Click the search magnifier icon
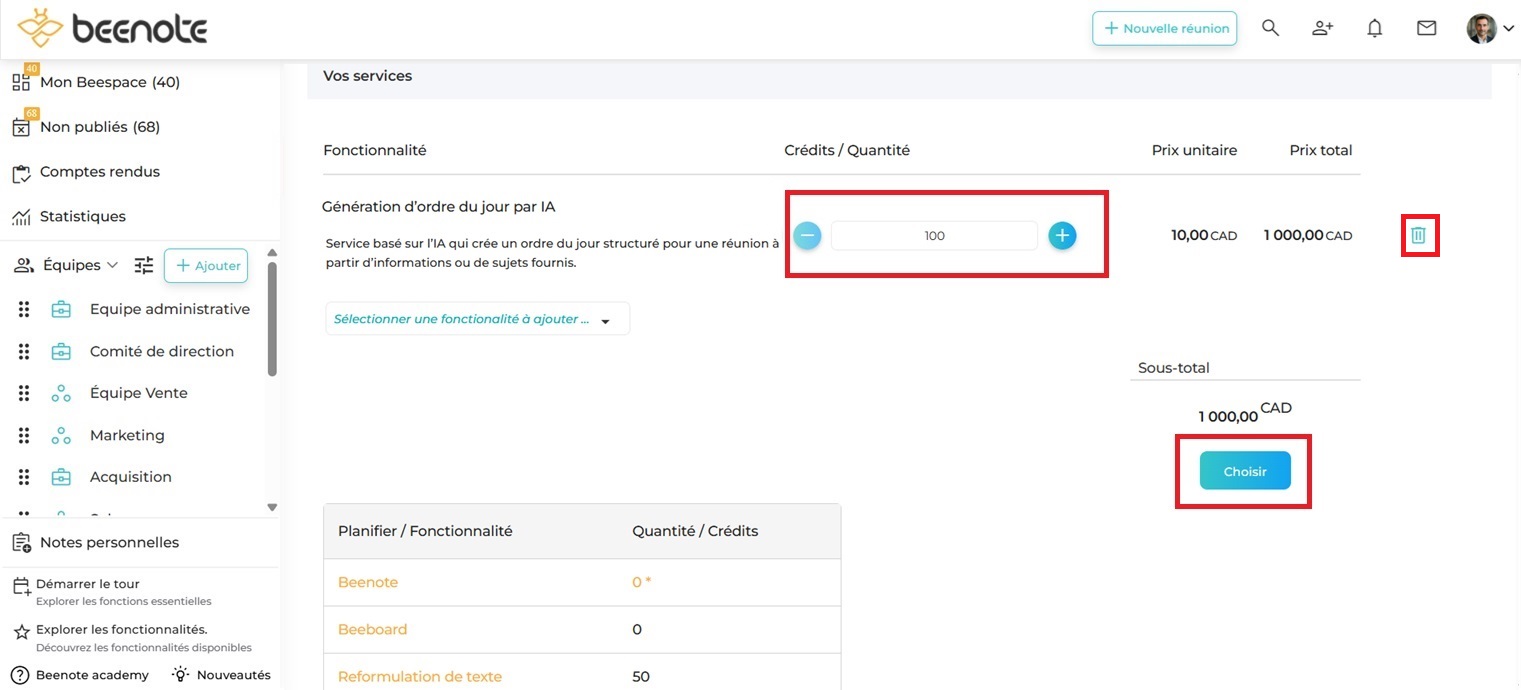The width and height of the screenshot is (1521, 690). pyautogui.click(x=1270, y=28)
